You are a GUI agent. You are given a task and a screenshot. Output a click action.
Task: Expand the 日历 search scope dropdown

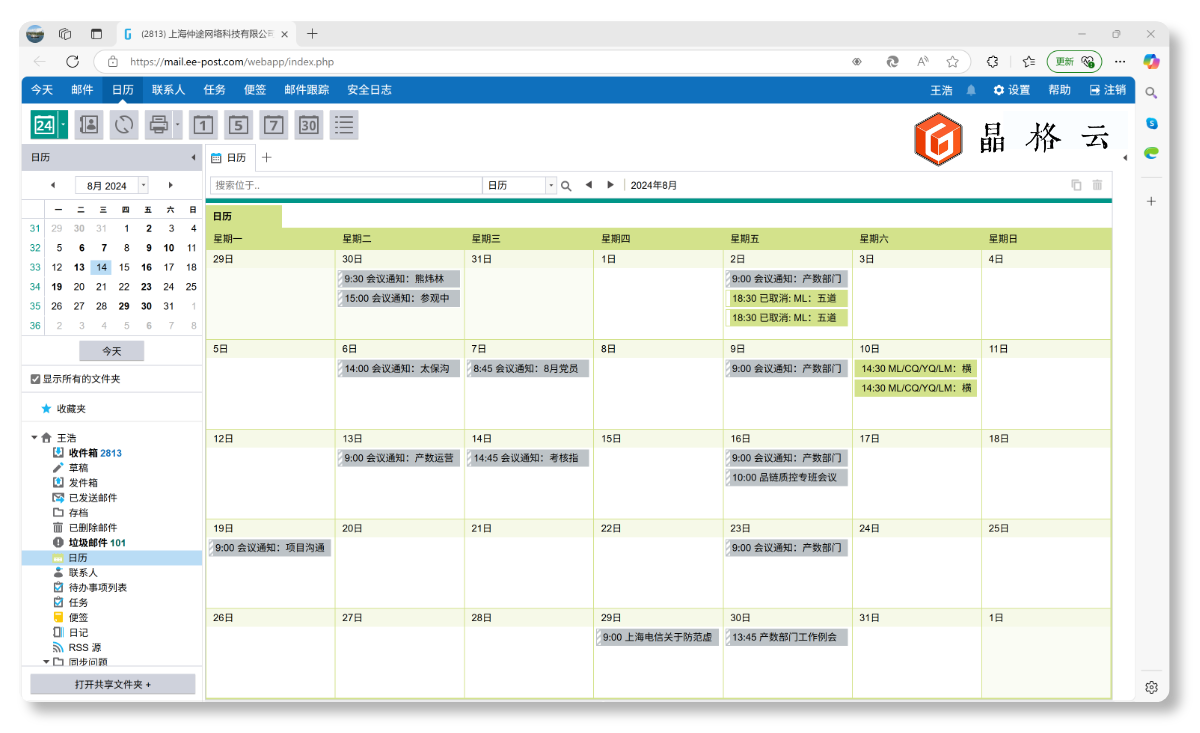pyautogui.click(x=550, y=186)
